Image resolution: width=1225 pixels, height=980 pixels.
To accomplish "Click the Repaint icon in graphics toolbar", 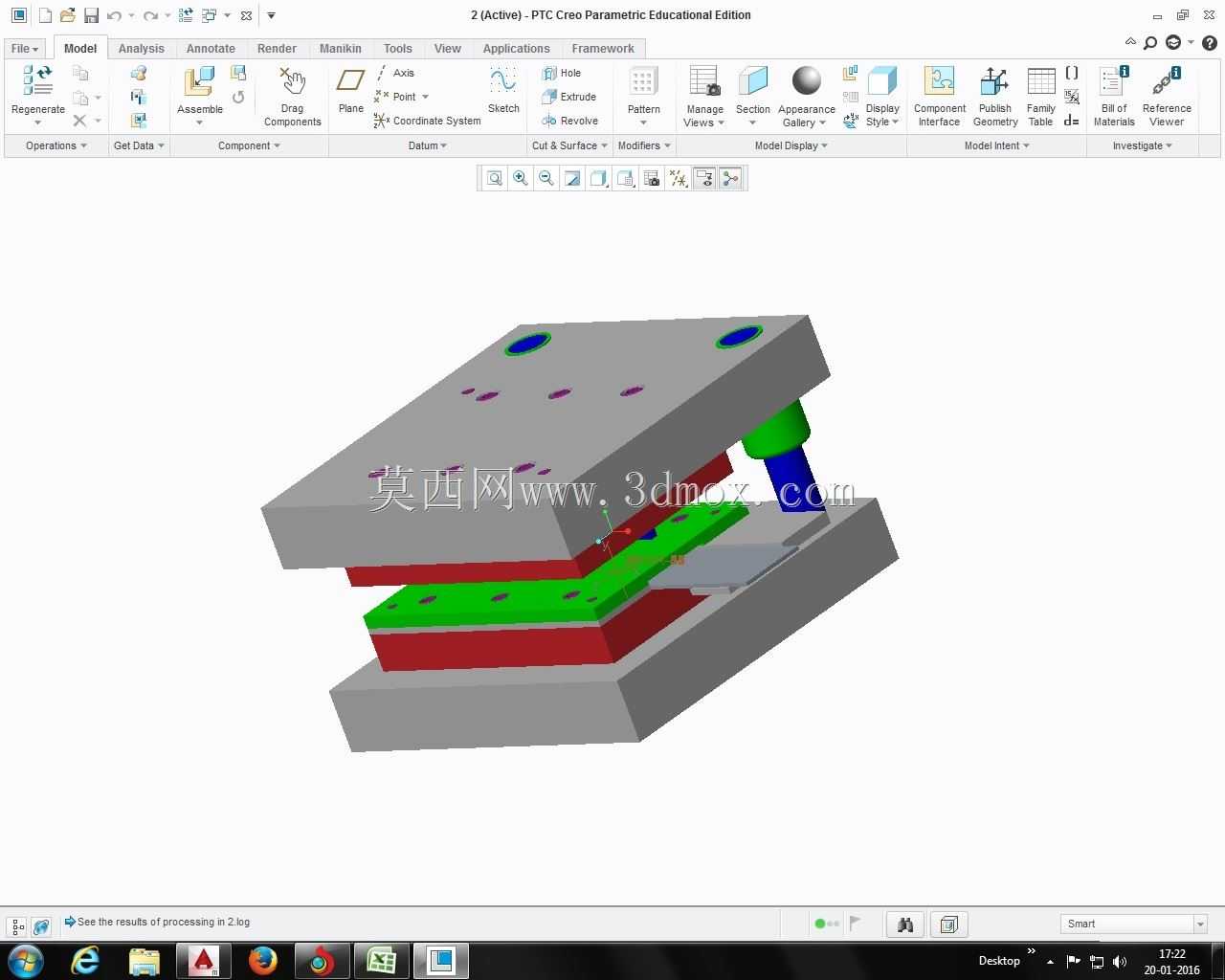I will pyautogui.click(x=571, y=178).
